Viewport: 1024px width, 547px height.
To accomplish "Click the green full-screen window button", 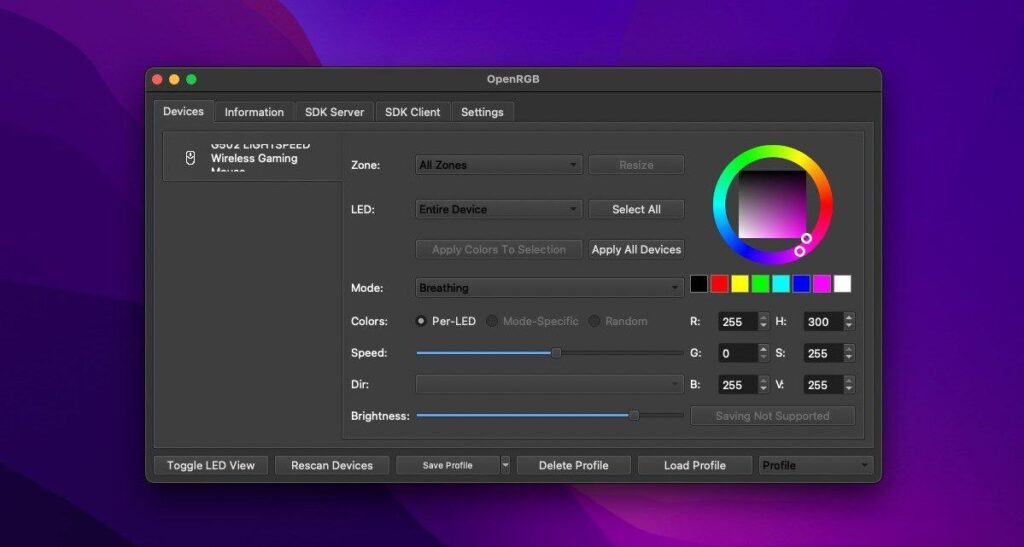I will (191, 80).
